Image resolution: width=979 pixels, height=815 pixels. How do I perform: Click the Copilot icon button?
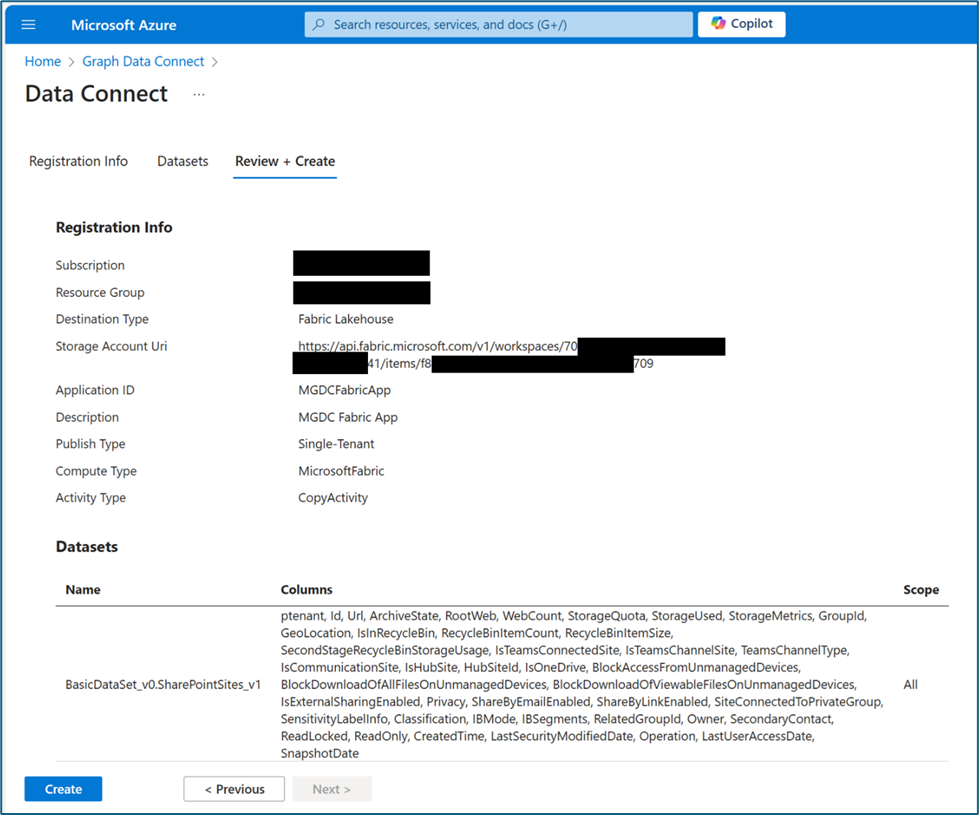tap(741, 24)
